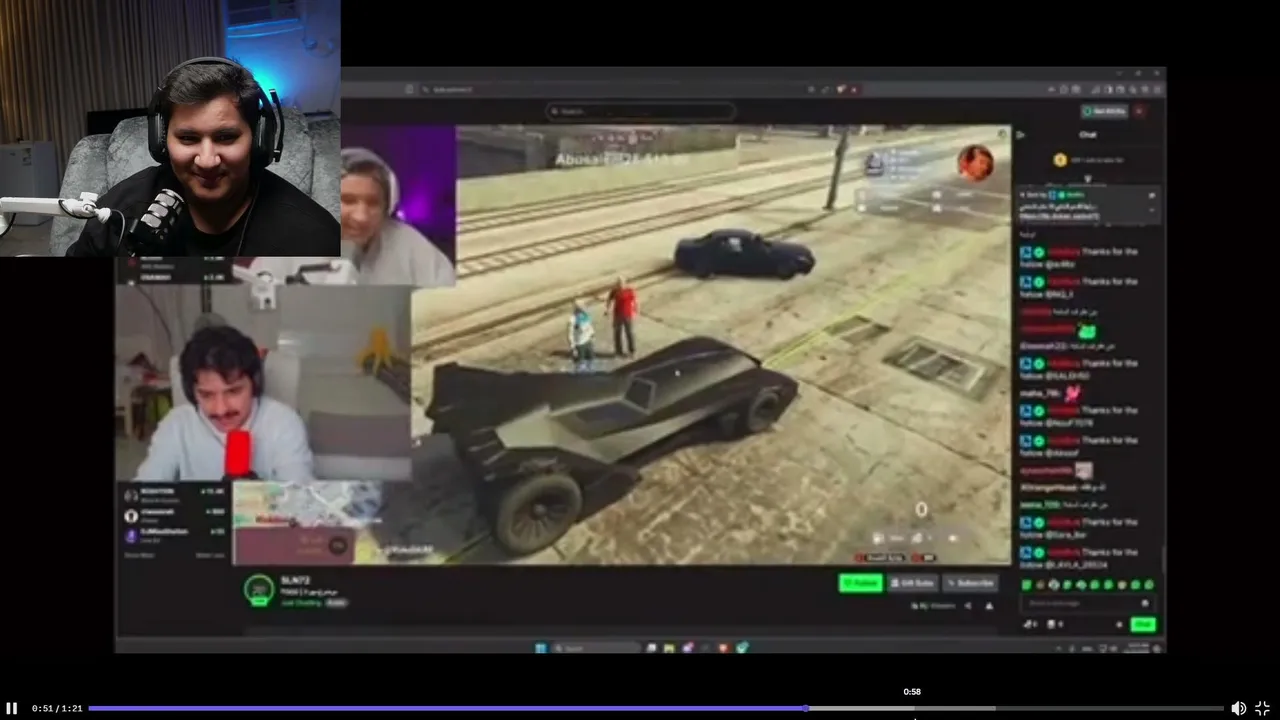1280x720 pixels.
Task: Seek using the video progress bar
Action: (x=656, y=708)
